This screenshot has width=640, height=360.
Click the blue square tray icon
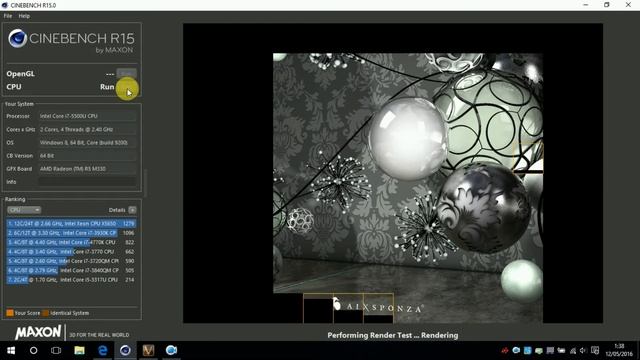(x=527, y=351)
